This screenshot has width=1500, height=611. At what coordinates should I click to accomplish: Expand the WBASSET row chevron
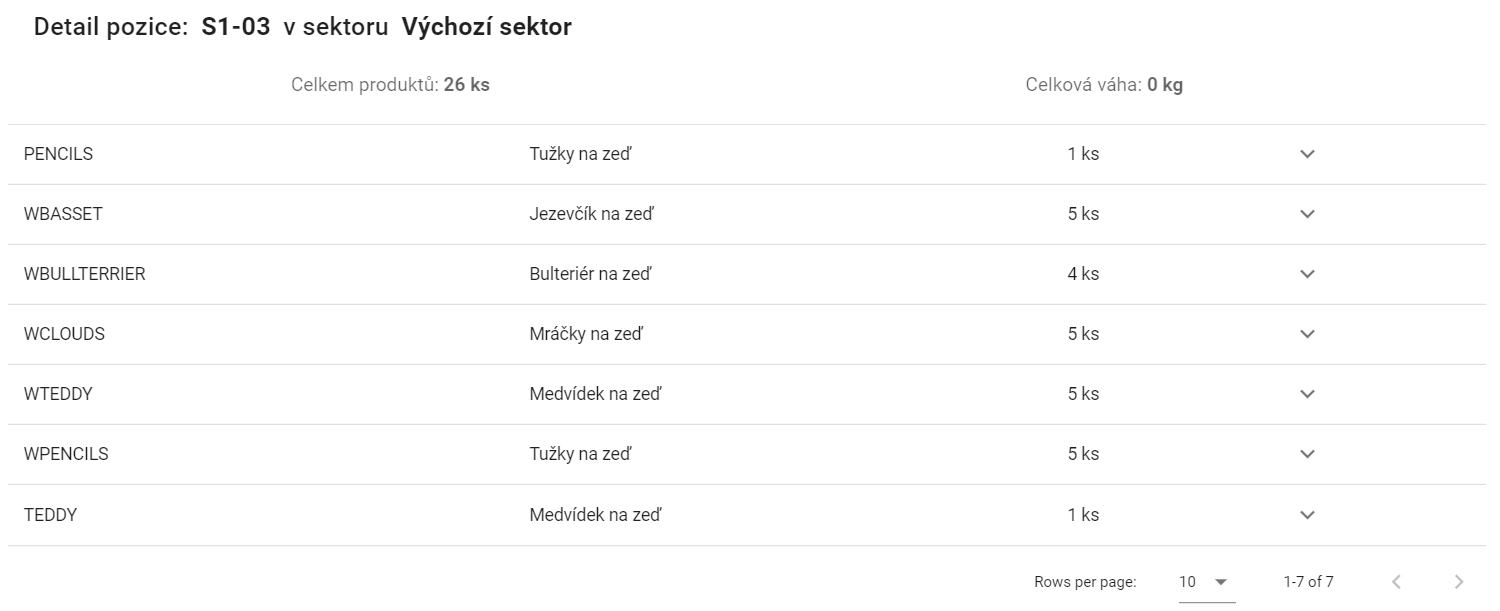point(1306,214)
